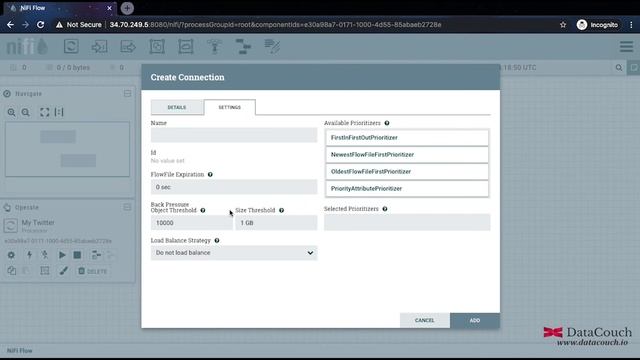Viewport: 640px width, 360px height.
Task: Edit the Size Threshold field
Action: [x=276, y=223]
